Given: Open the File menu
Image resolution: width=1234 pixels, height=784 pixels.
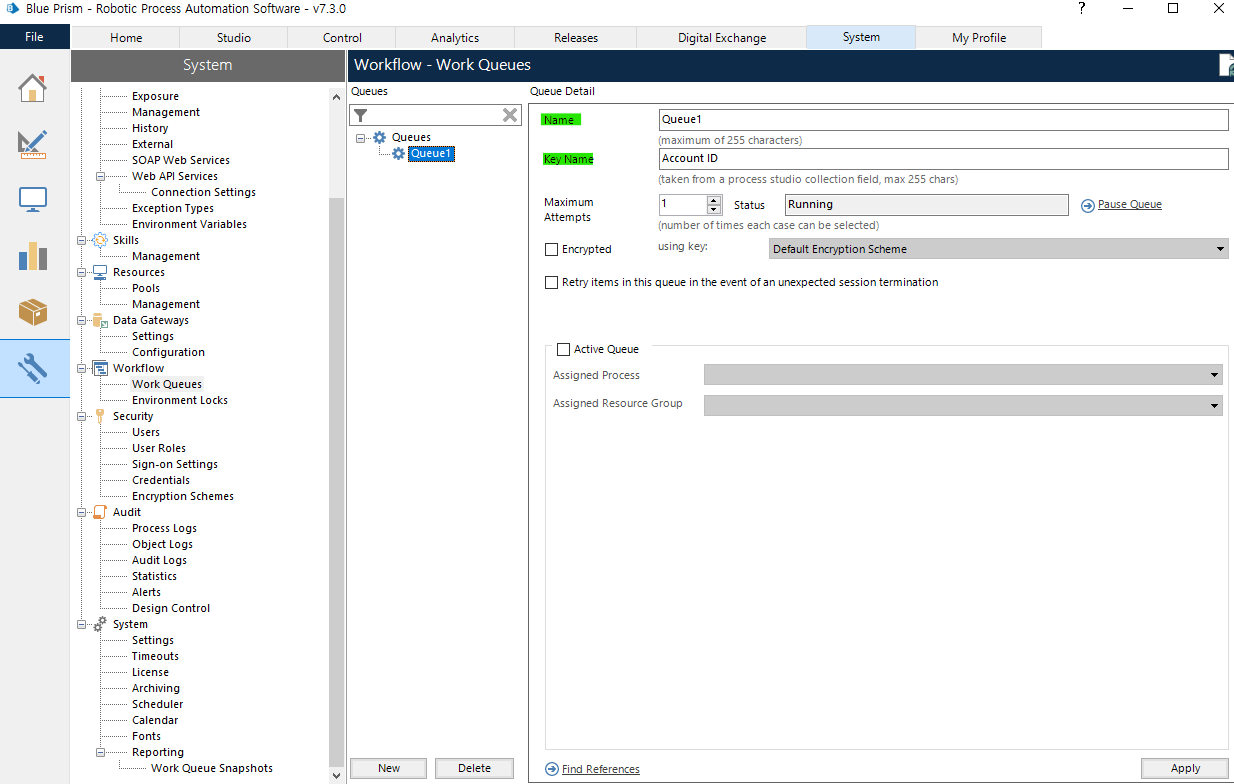Looking at the screenshot, I should [x=35, y=37].
